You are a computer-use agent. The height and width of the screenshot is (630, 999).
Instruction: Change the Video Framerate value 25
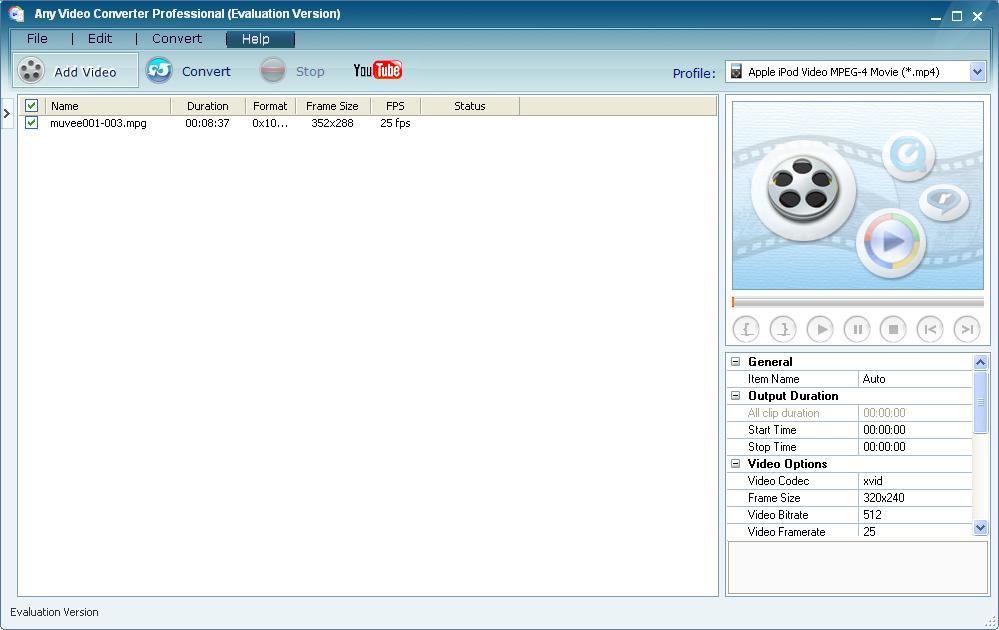point(915,532)
